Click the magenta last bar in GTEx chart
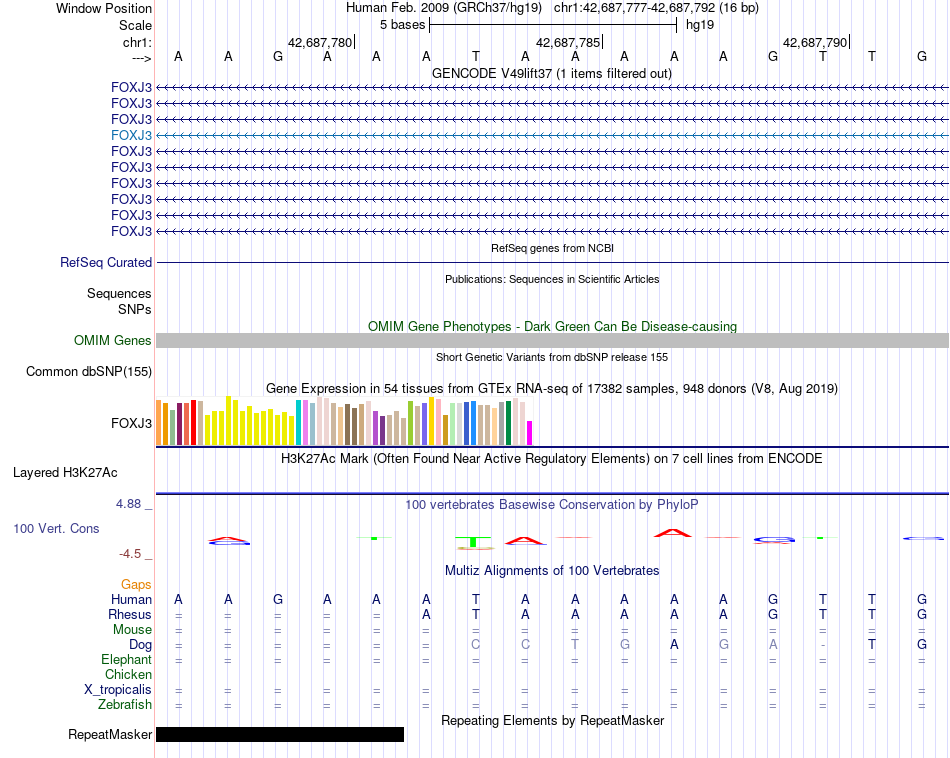 point(530,433)
